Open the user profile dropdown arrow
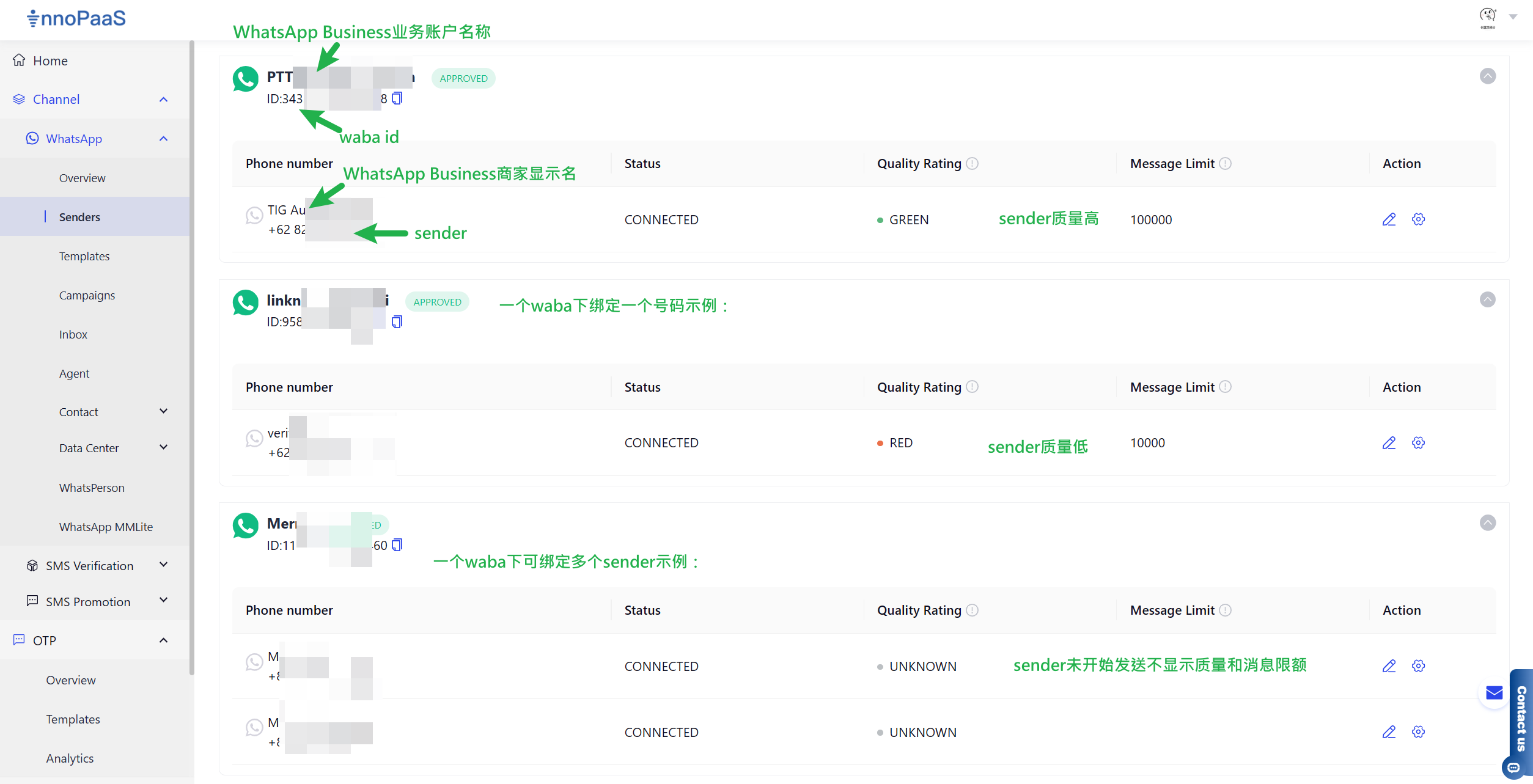The image size is (1533, 784). click(1513, 17)
